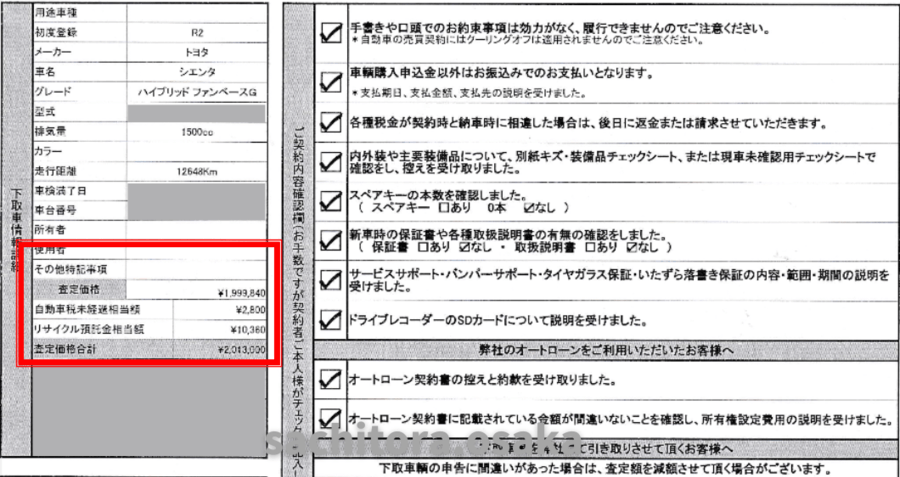Click the グレード field ハイブリッド ファンベースG
This screenshot has height=477, width=900.
click(x=197, y=92)
